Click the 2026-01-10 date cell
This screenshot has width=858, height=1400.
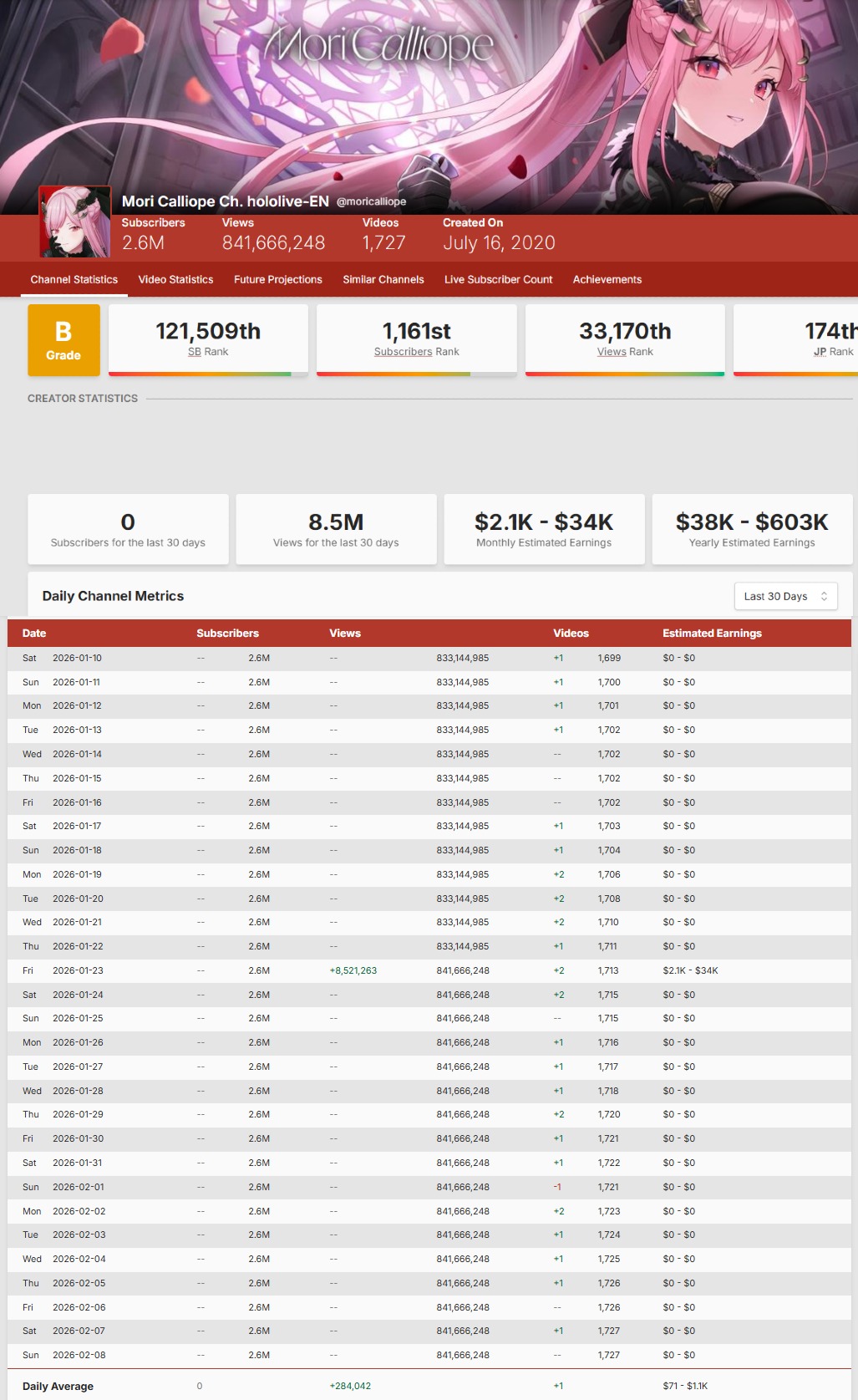(77, 658)
